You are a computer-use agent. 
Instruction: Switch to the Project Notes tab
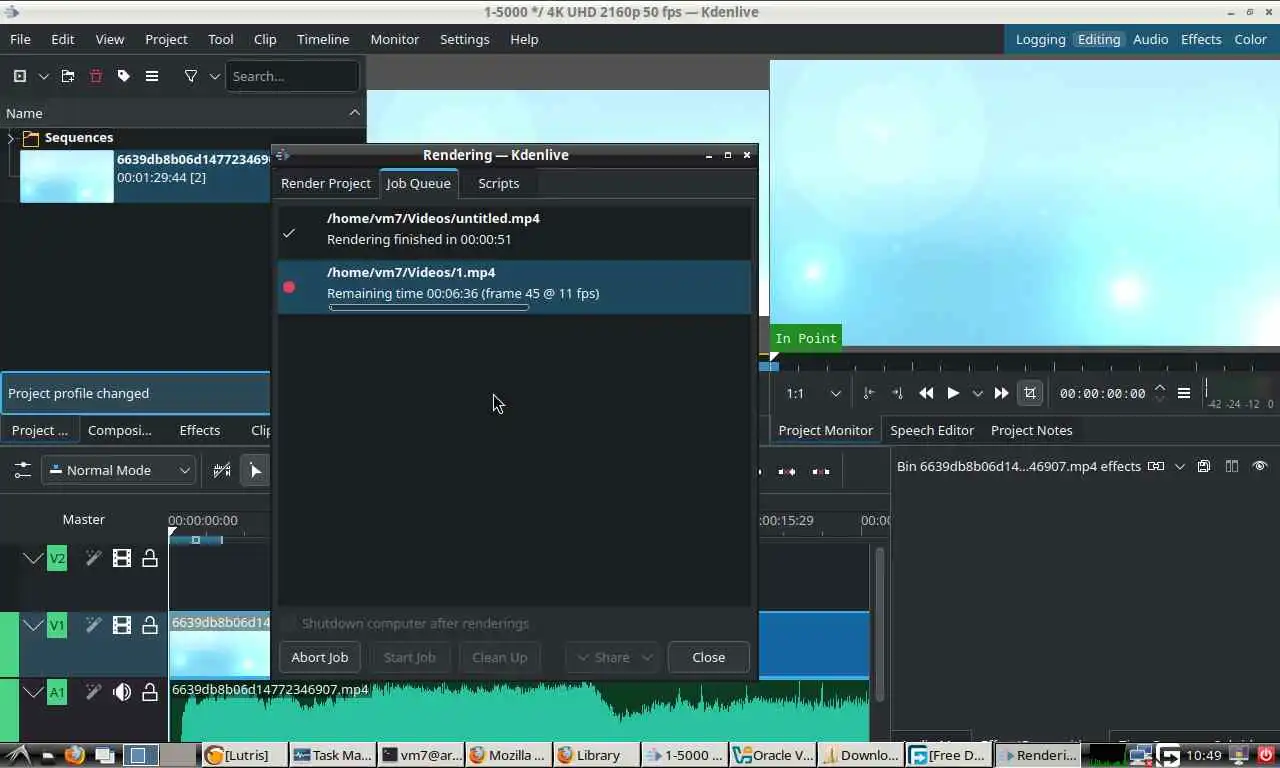point(1031,430)
